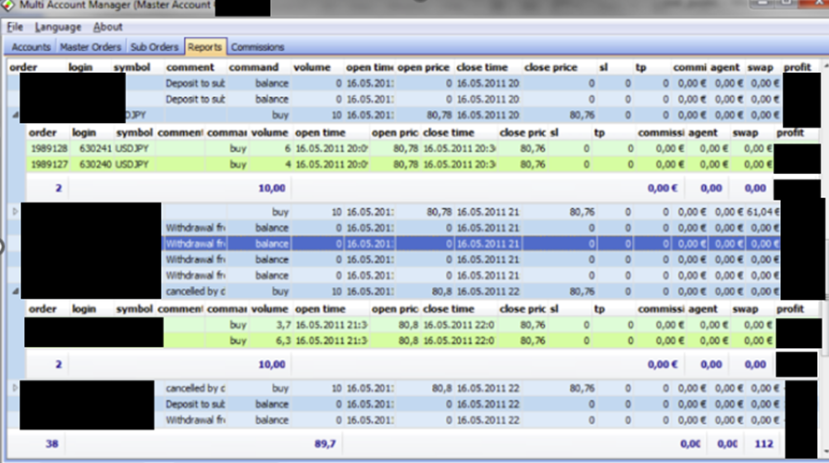Open the Commissions tab
Screen dimensions: 829x463
coord(258,47)
